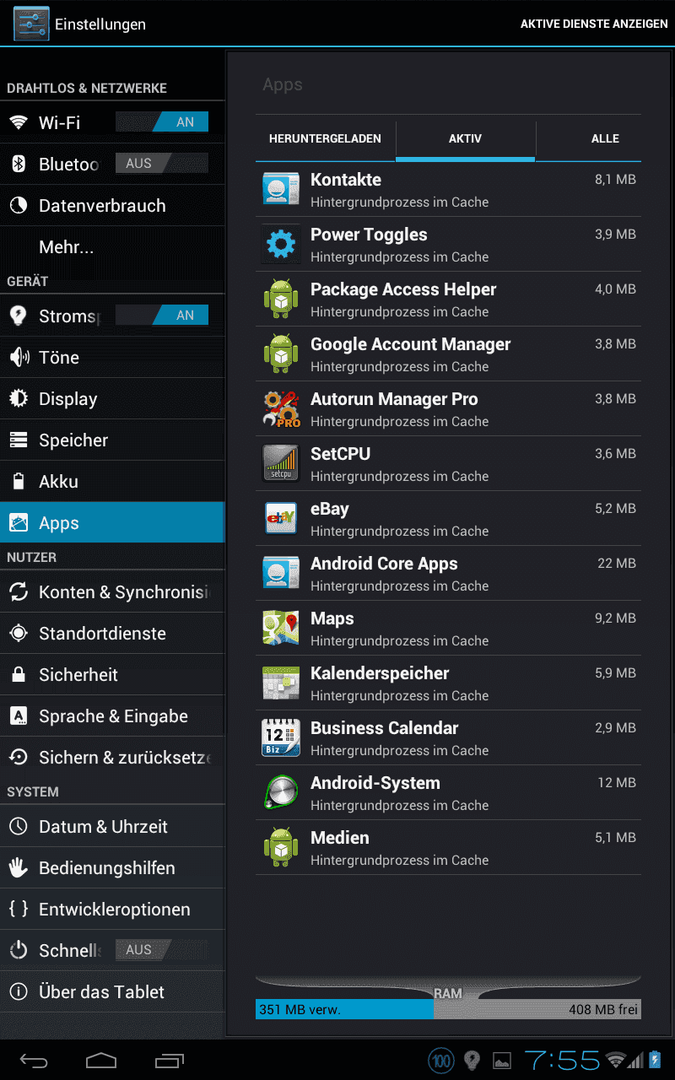Viewport: 675px width, 1080px height.
Task: Tap the recent apps navigation button
Action: click(x=169, y=1061)
